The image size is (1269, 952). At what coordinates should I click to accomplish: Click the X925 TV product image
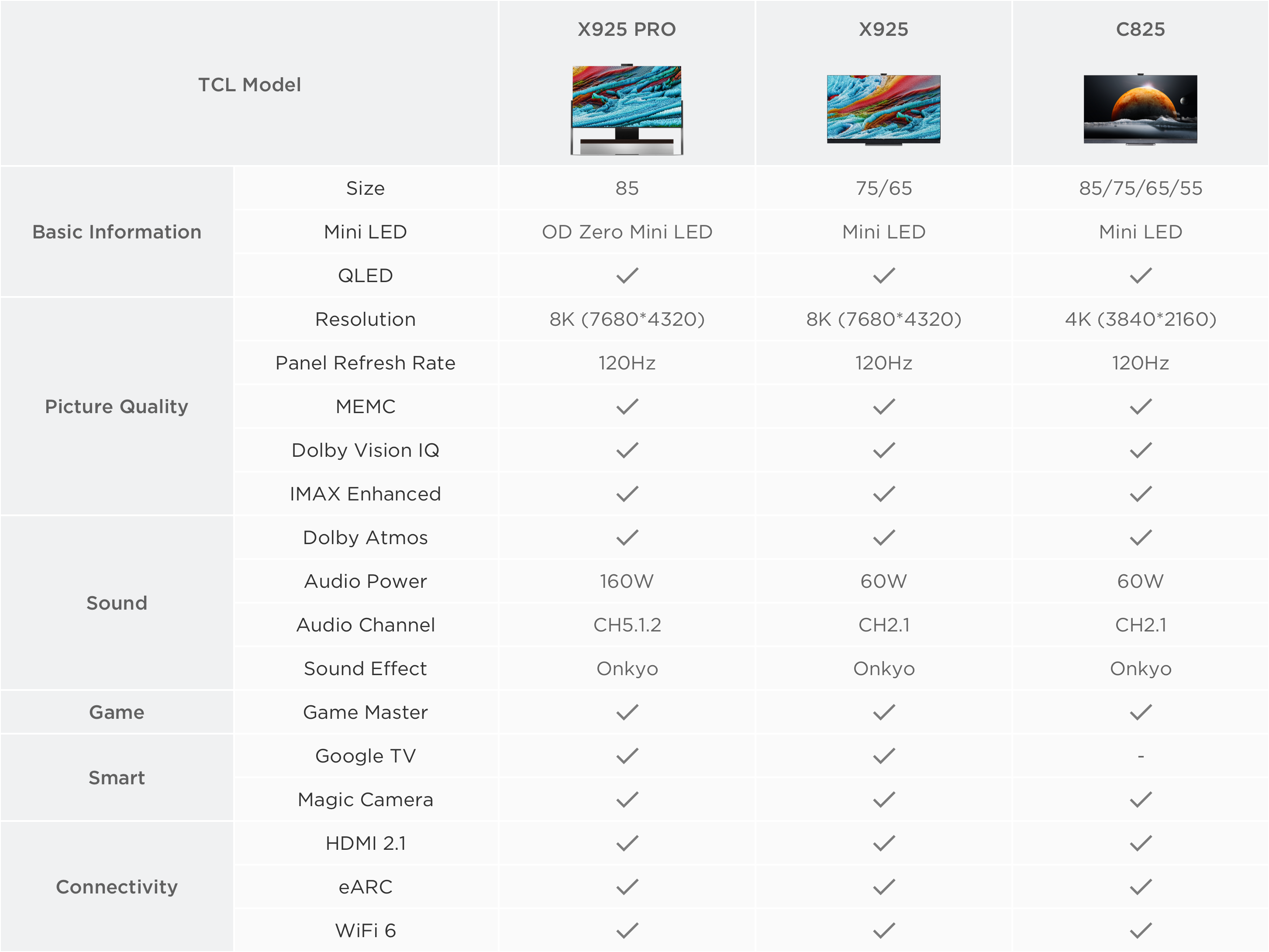tap(883, 109)
